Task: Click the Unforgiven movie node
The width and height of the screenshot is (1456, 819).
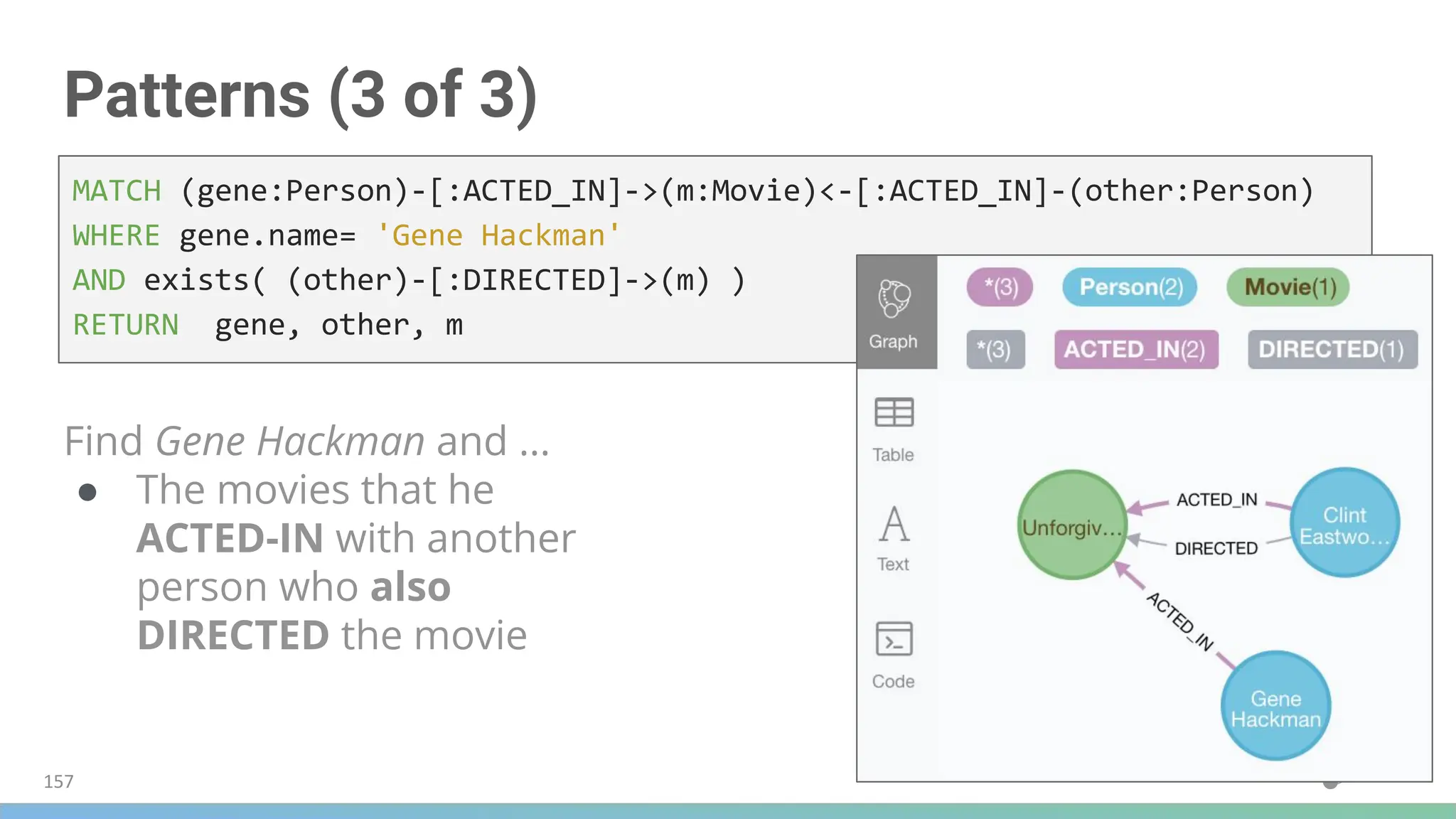Action: pos(1072,525)
